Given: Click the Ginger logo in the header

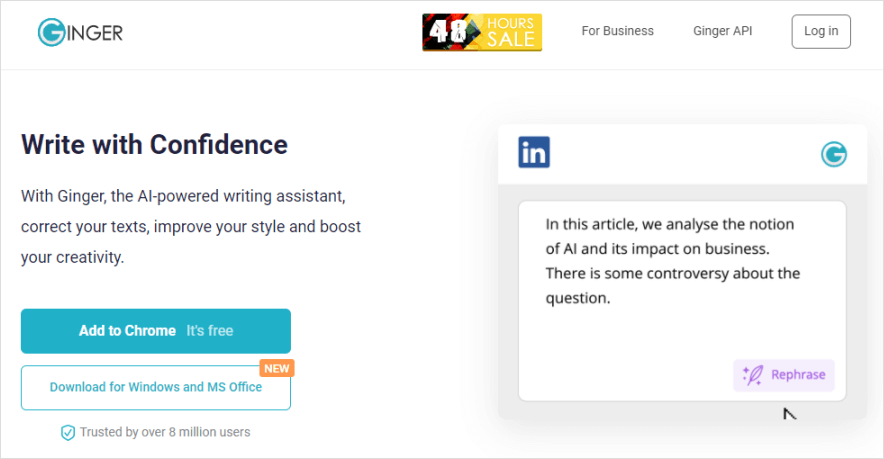Looking at the screenshot, I should 80,32.
